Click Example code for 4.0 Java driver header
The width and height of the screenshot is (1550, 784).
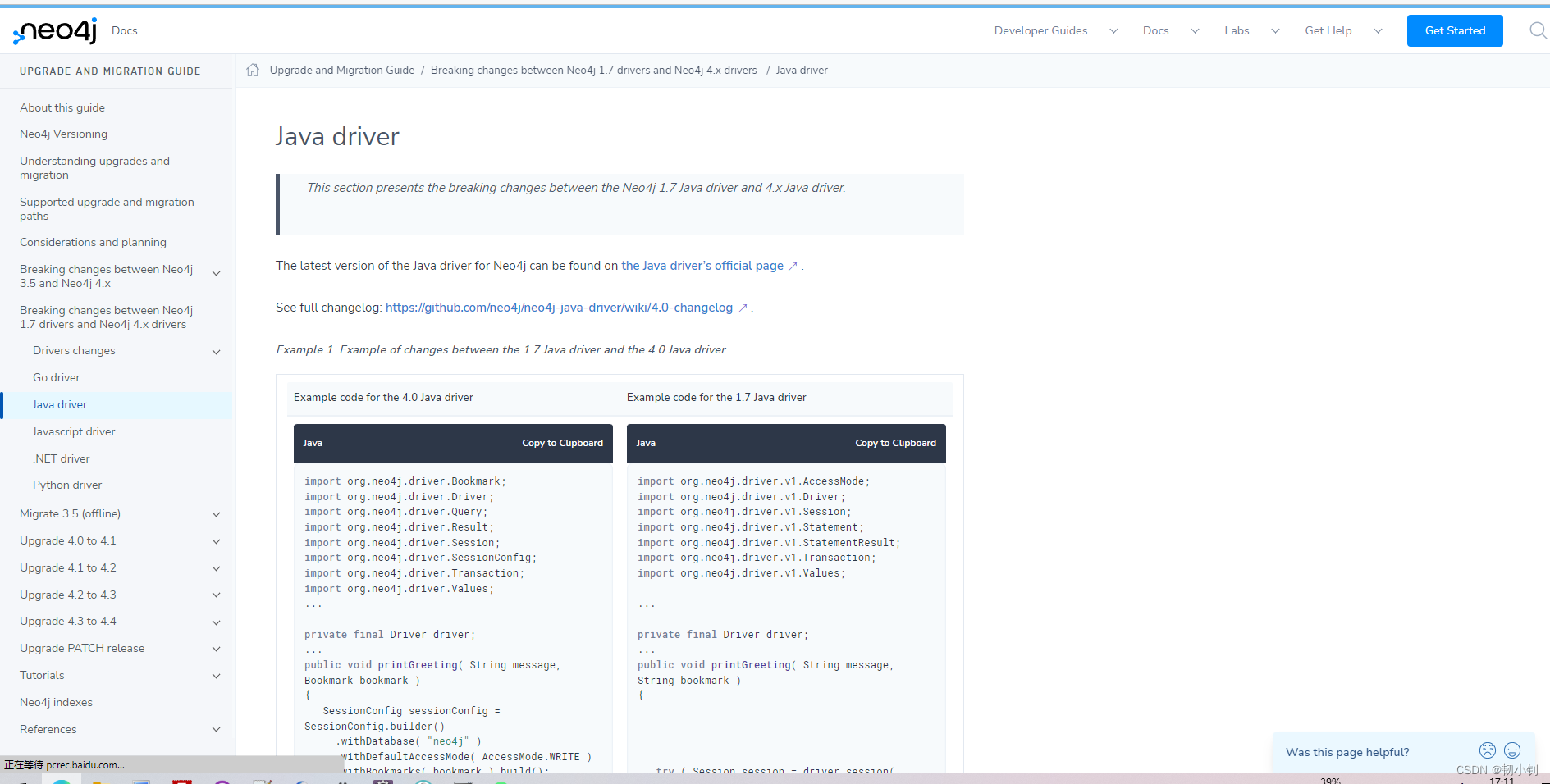tap(383, 397)
